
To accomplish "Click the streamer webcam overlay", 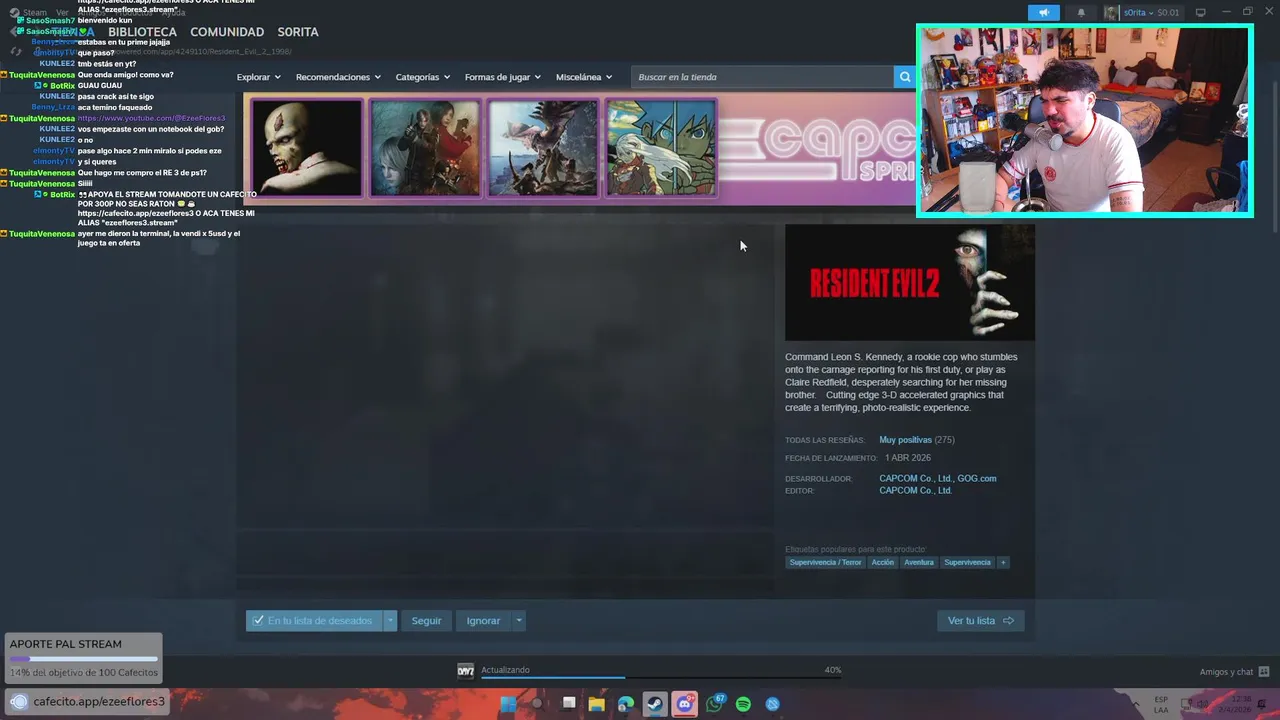I will tap(1085, 120).
